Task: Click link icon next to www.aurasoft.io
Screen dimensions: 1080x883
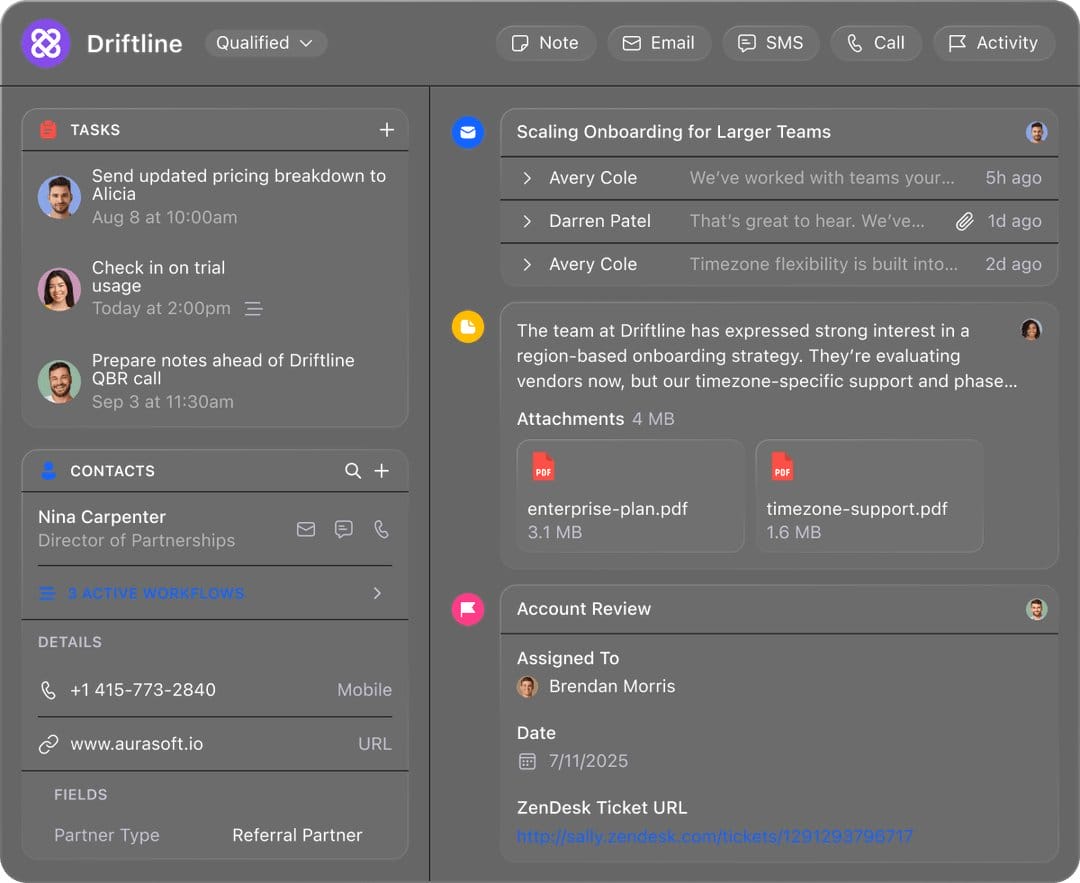Action: pos(48,744)
